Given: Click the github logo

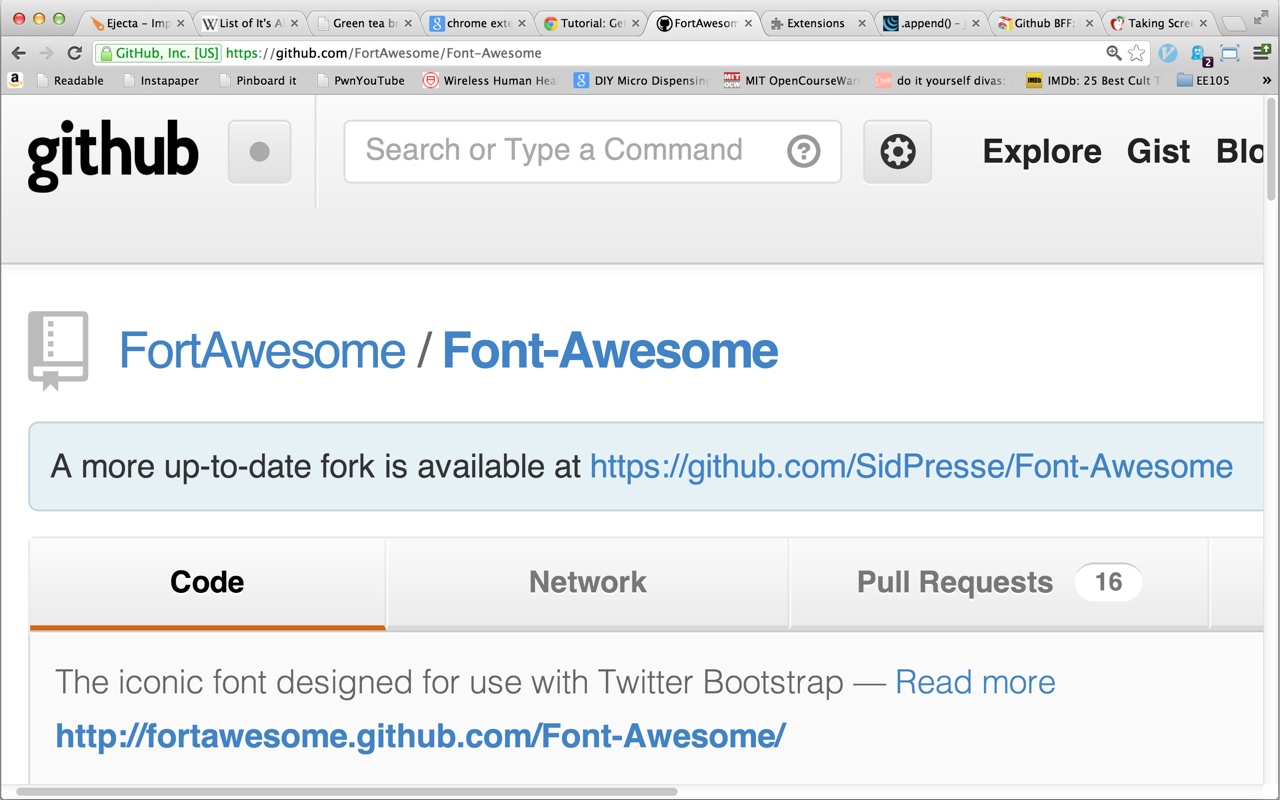Looking at the screenshot, I should tap(112, 152).
